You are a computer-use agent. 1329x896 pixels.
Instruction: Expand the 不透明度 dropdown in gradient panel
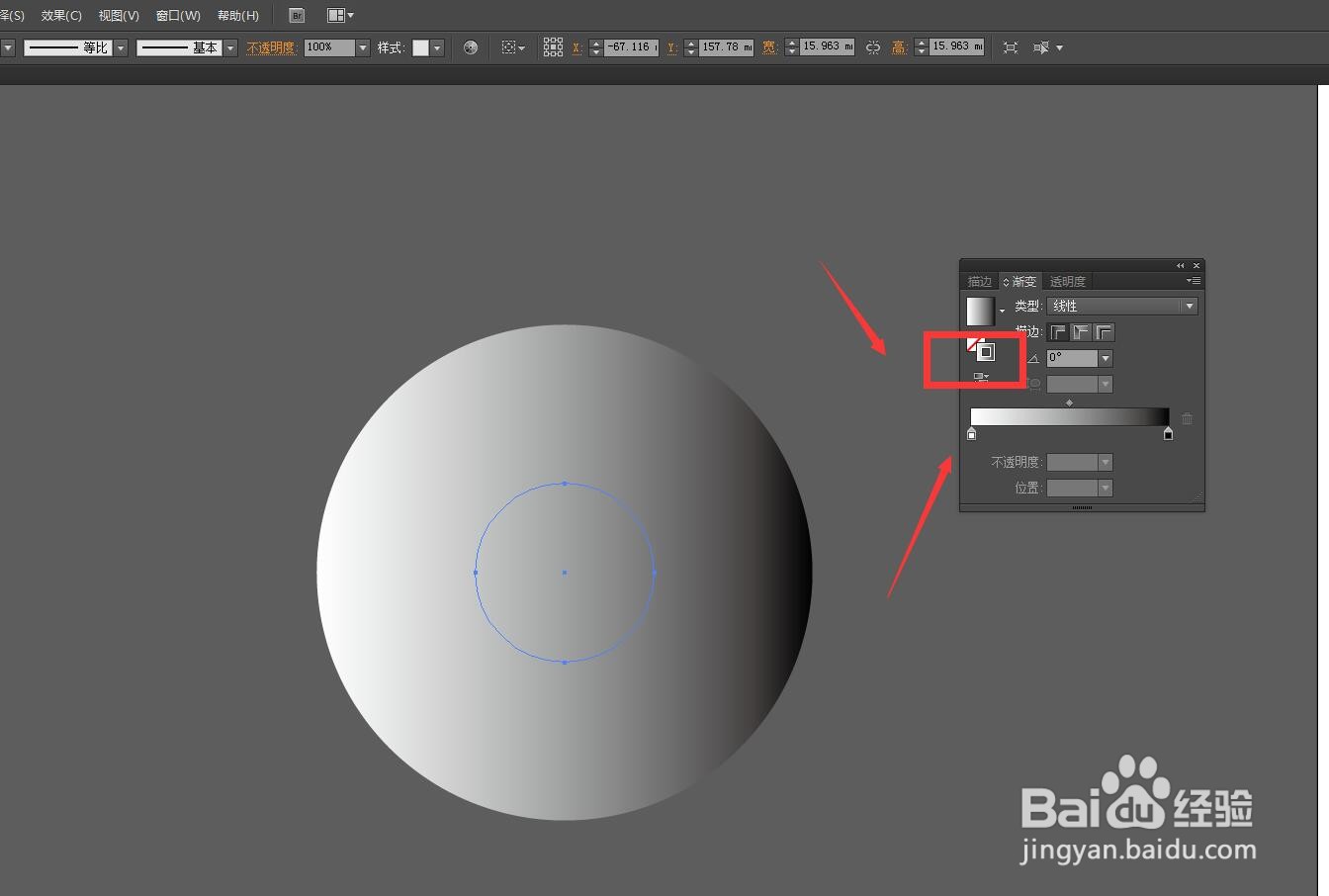[x=1106, y=462]
